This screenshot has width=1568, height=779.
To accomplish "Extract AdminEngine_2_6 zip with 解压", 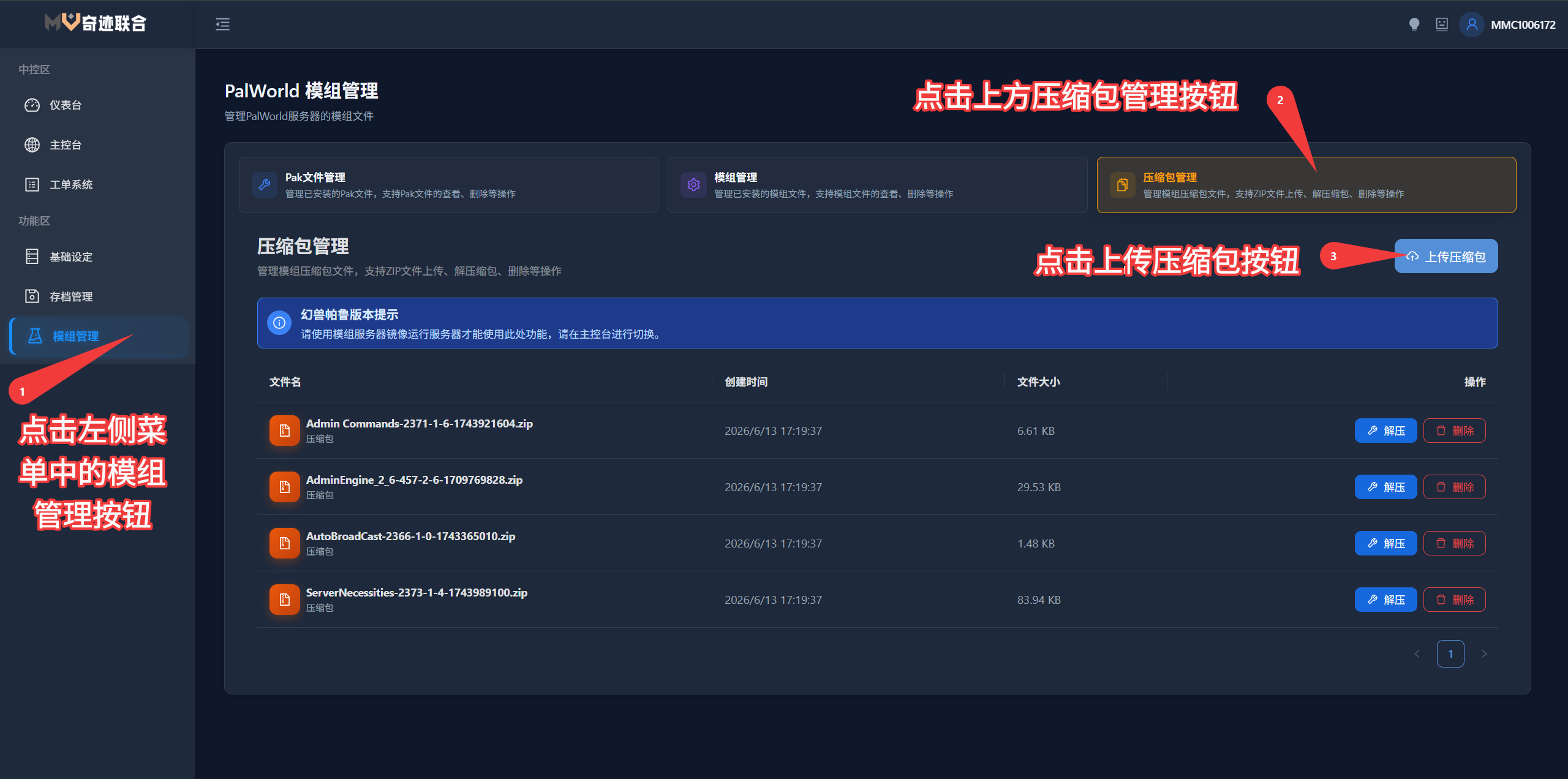I will pos(1385,487).
